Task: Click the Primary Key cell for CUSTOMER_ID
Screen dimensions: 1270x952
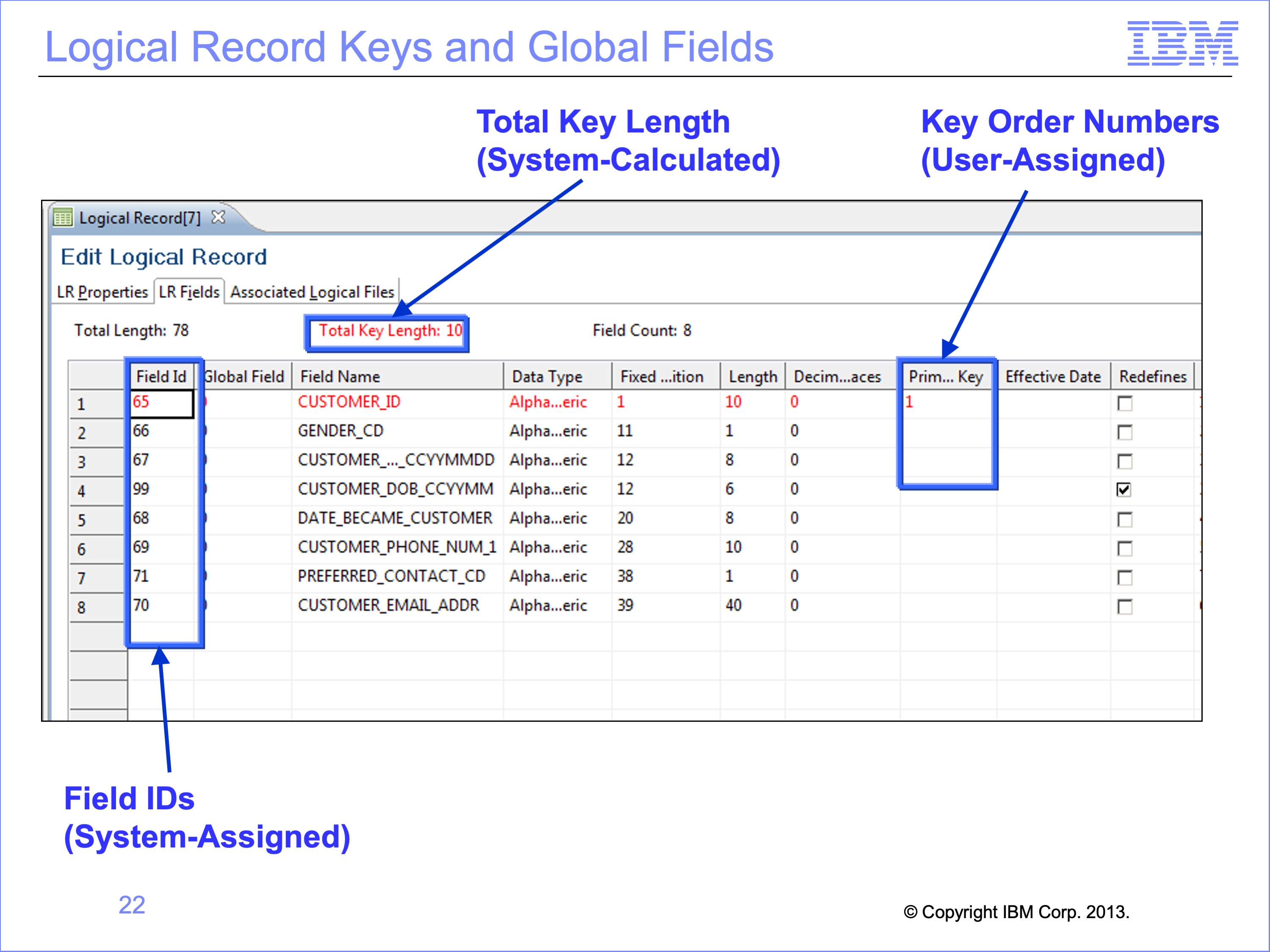Action: pos(946,402)
